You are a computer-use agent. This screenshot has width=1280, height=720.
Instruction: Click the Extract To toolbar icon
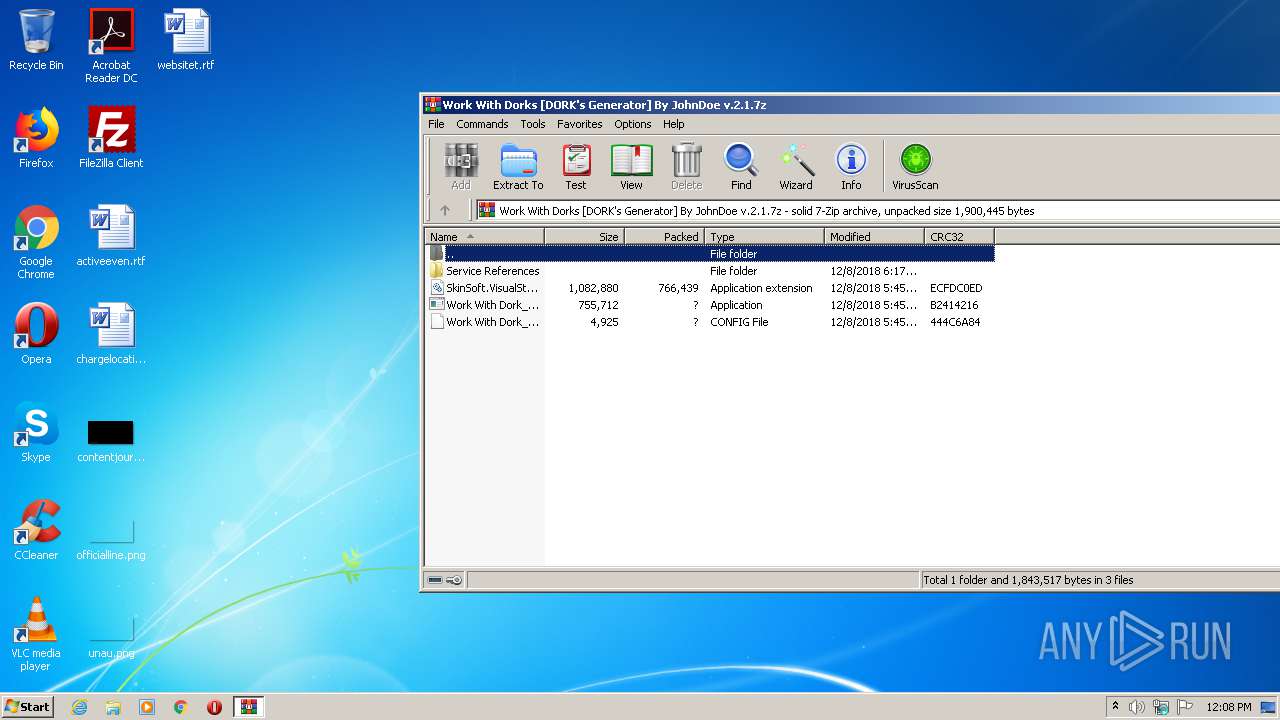(518, 166)
